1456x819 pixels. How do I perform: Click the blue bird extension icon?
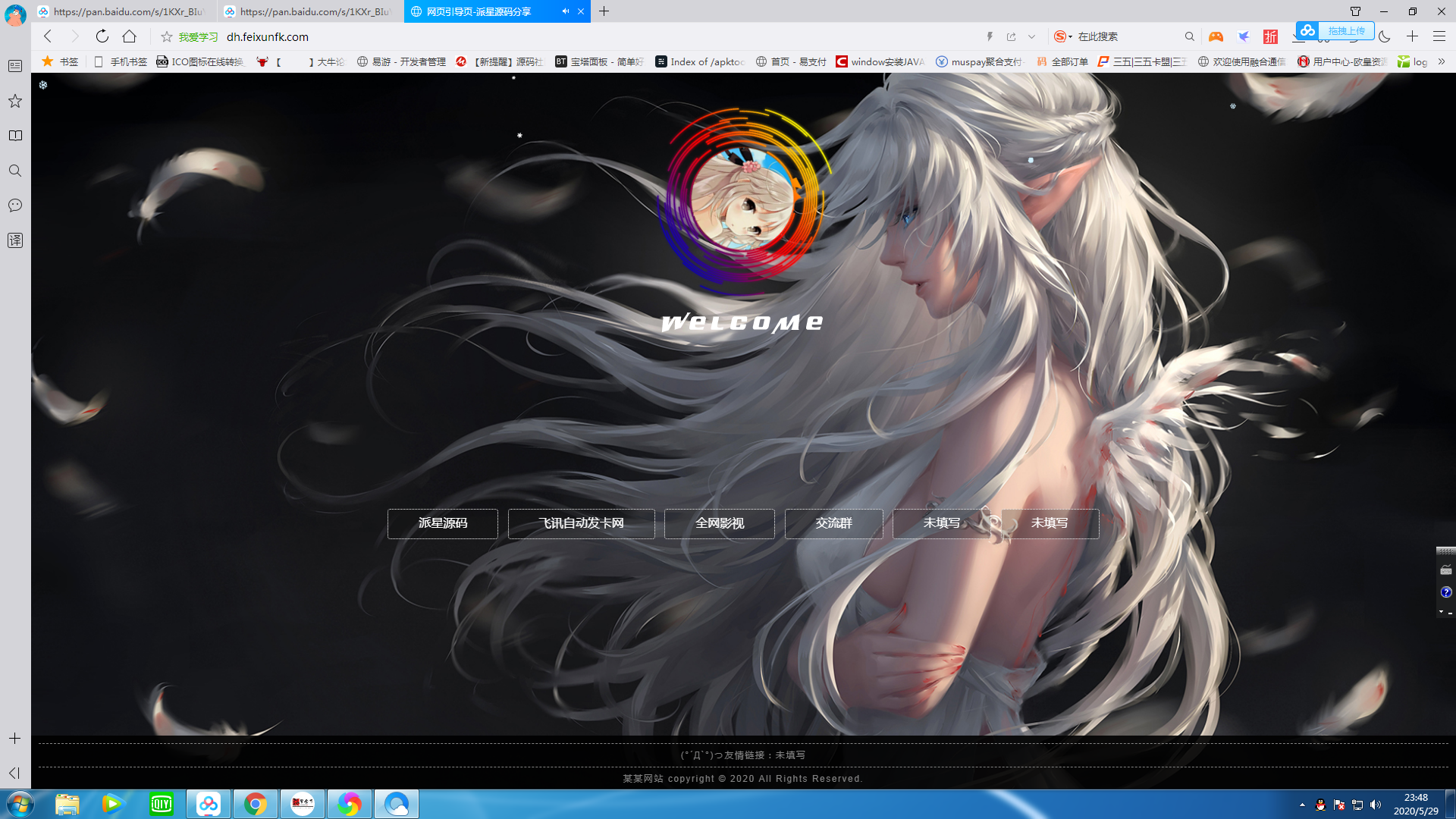[x=1244, y=36]
